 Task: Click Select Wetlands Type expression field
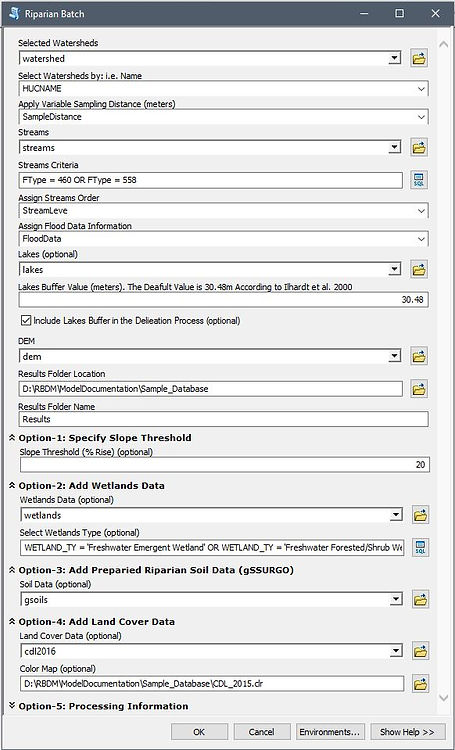click(x=212, y=547)
